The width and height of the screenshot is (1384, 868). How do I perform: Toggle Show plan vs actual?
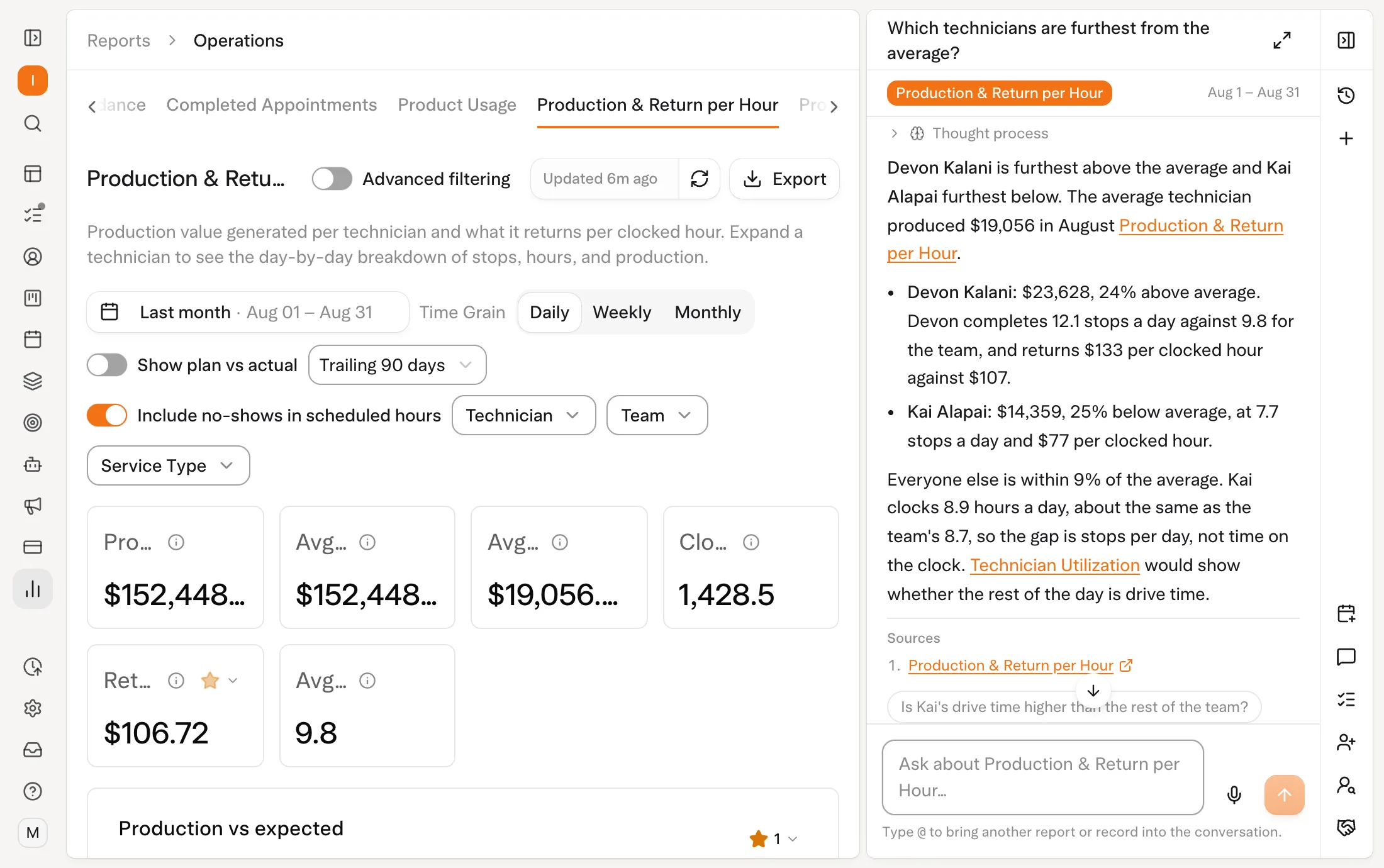pyautogui.click(x=107, y=365)
